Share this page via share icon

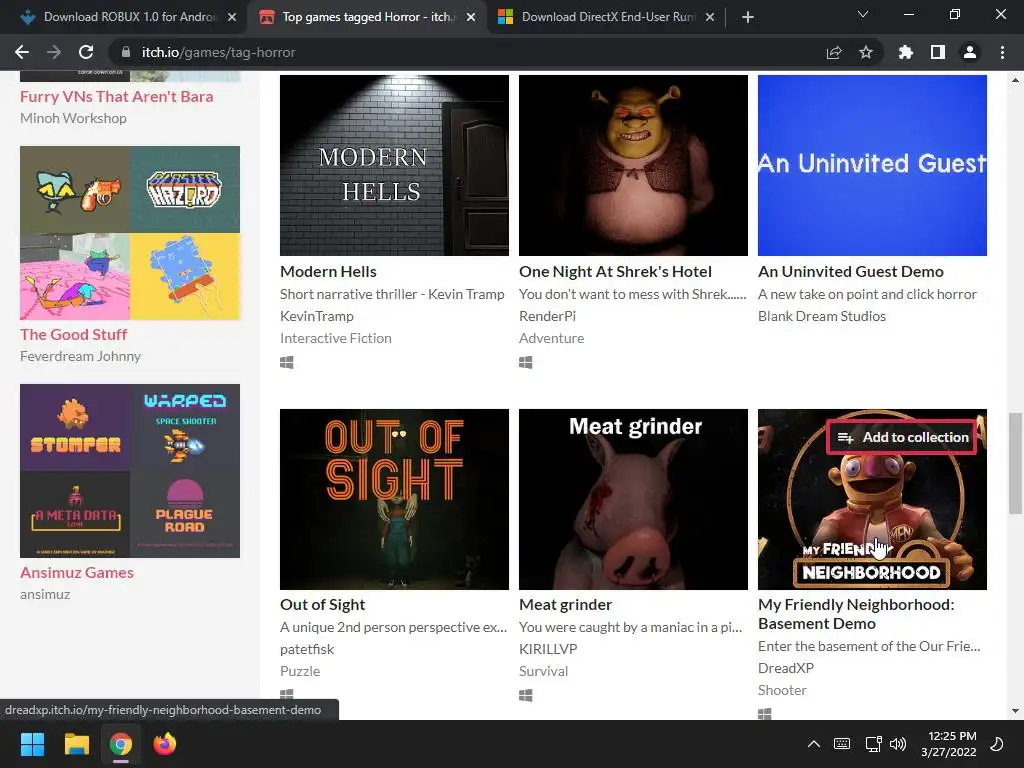click(x=834, y=52)
